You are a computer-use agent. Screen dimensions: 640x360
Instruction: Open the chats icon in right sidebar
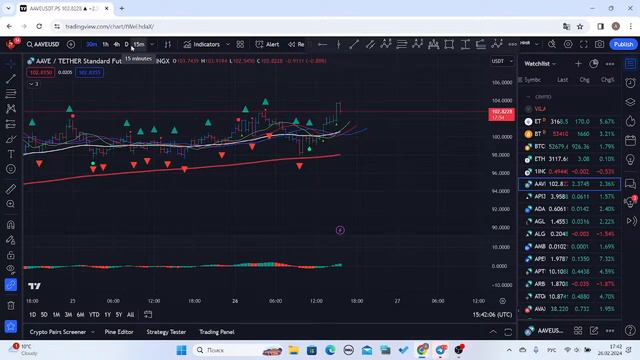click(630, 184)
